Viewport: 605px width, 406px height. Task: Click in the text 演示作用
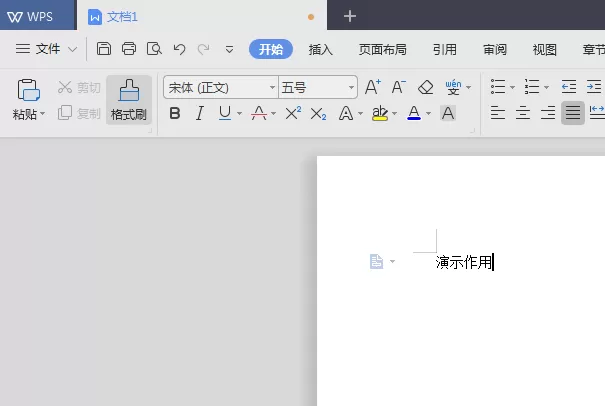pos(464,262)
